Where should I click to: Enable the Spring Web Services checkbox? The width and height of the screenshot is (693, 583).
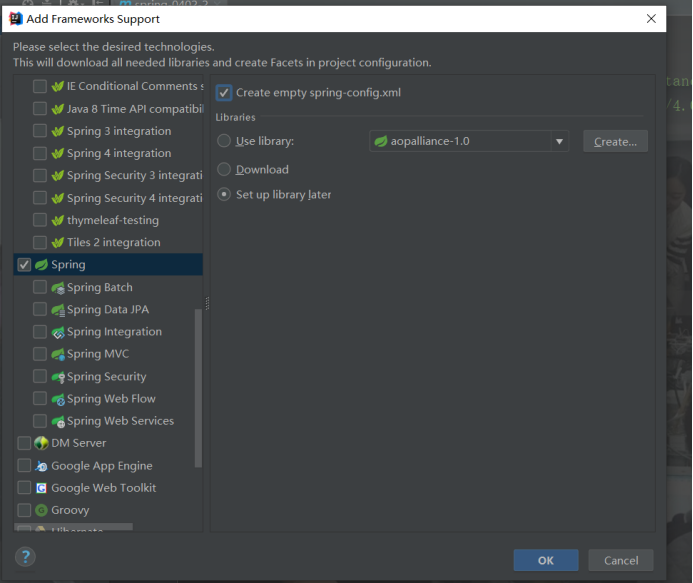(40, 421)
